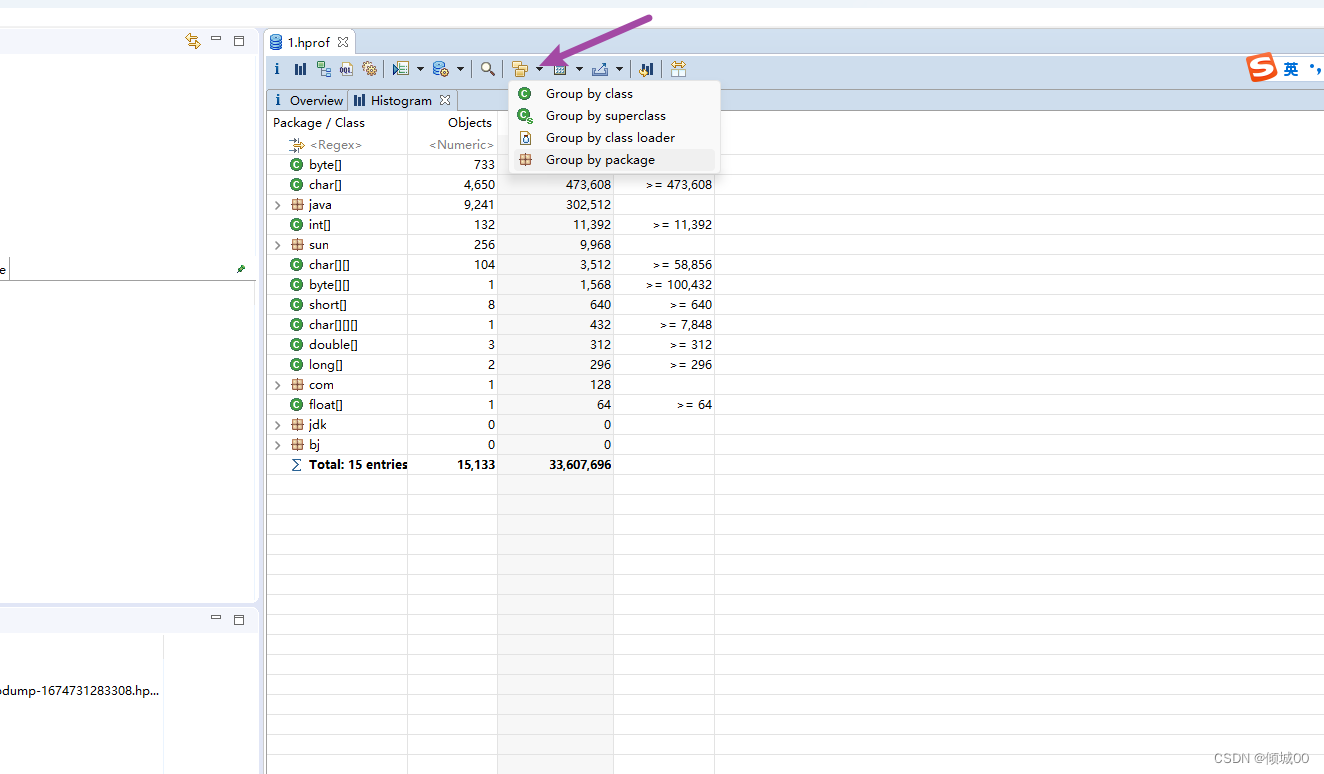1324x774 pixels.
Task: Click the class icon beside int[]
Action: [x=296, y=225]
